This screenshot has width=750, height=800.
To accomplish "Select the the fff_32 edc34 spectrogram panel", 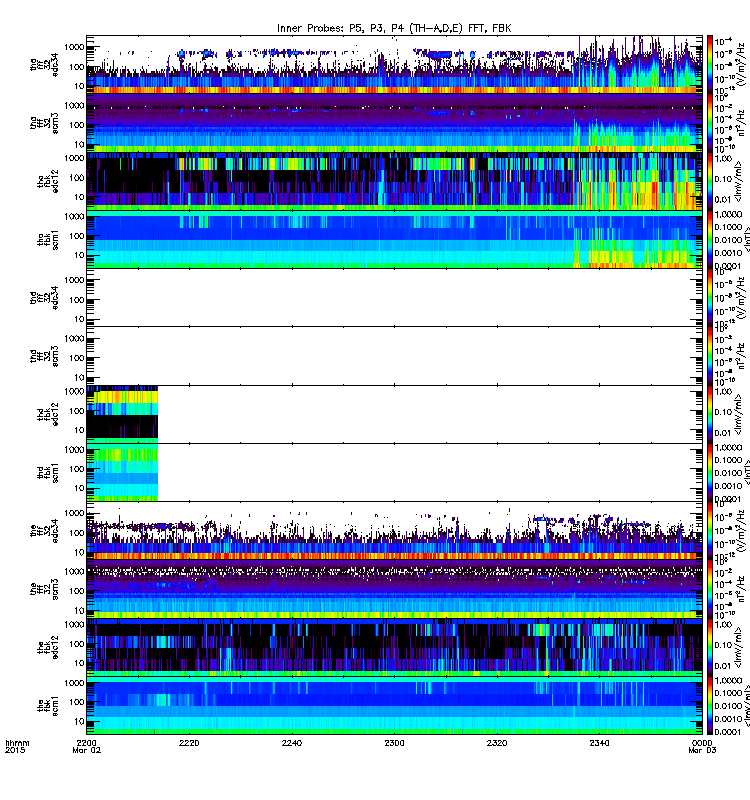I will (394, 531).
